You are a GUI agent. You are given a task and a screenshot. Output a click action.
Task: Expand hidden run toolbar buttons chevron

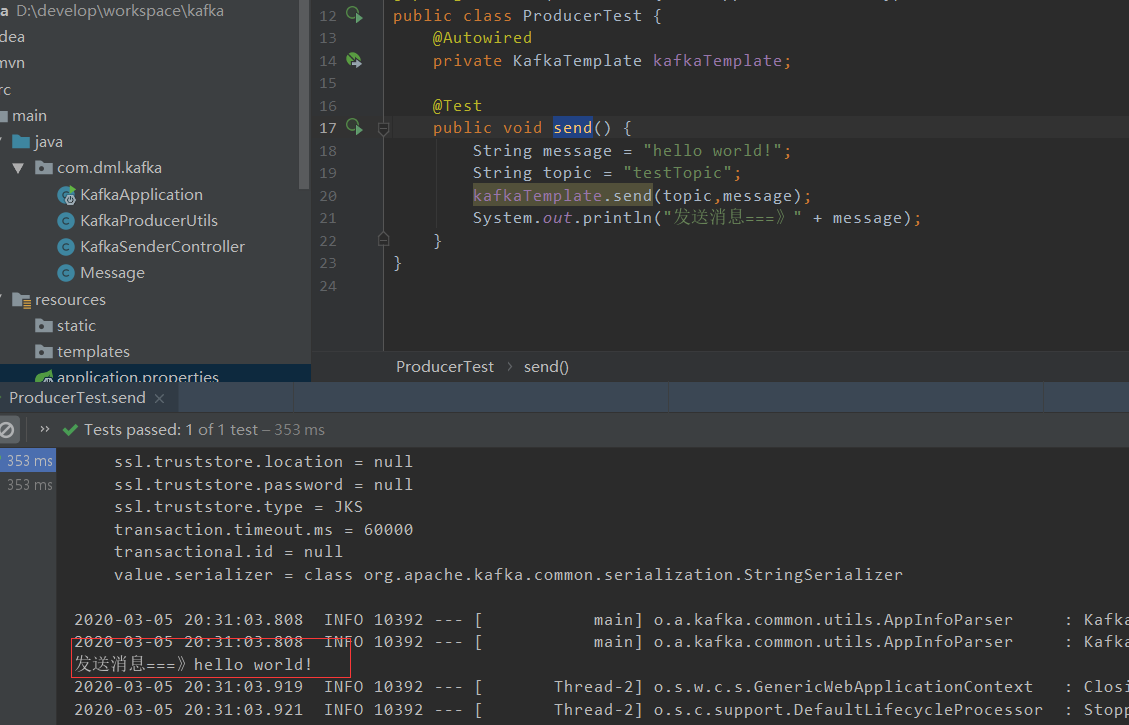pyautogui.click(x=45, y=429)
